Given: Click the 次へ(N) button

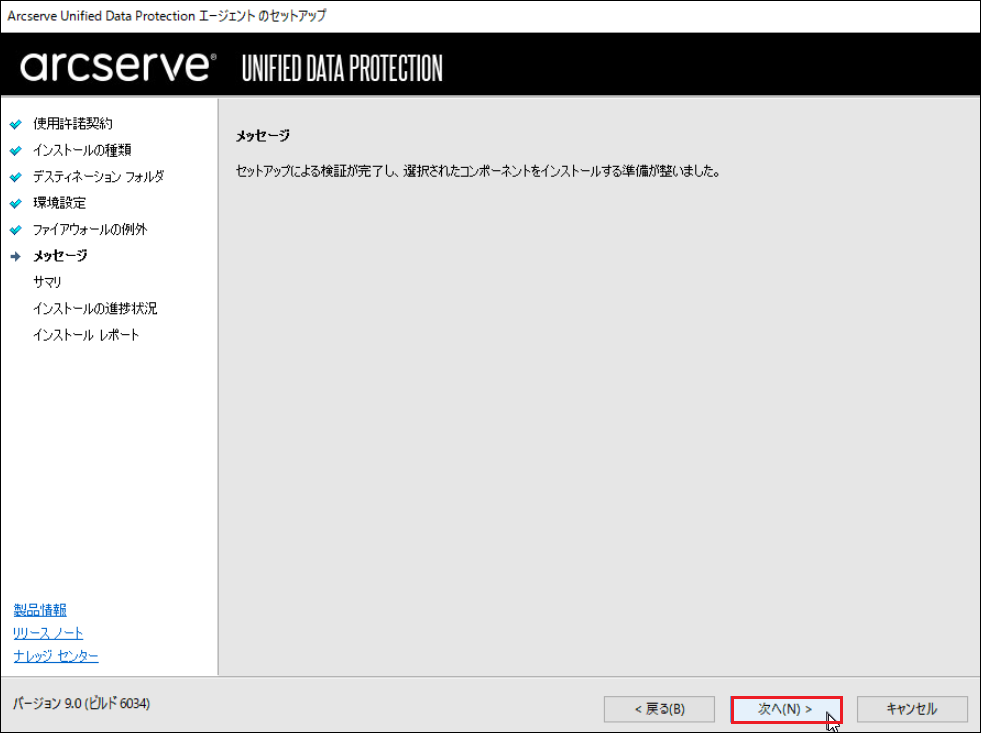Looking at the screenshot, I should tap(786, 709).
